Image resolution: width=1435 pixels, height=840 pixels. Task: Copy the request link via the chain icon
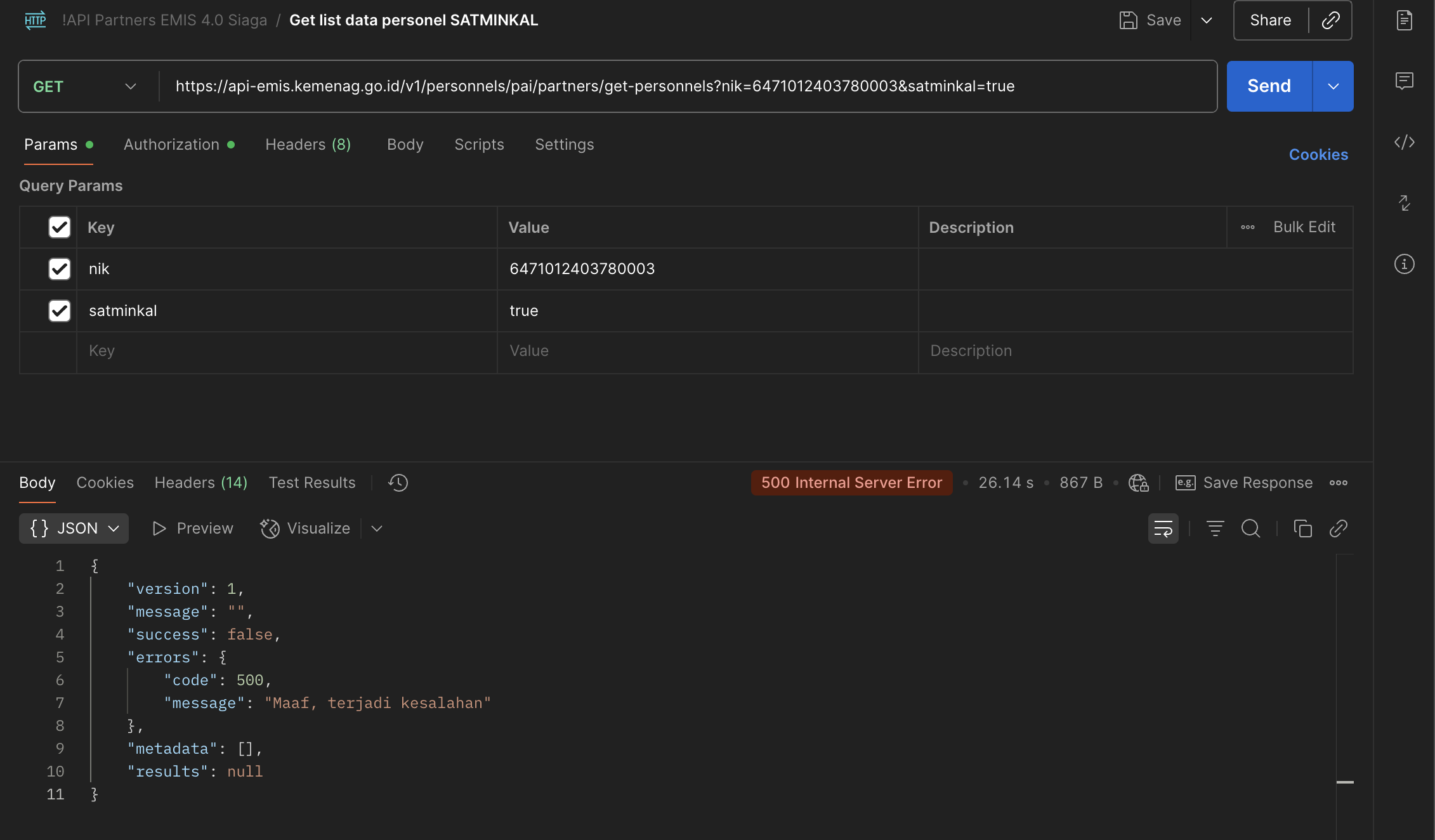[1330, 20]
